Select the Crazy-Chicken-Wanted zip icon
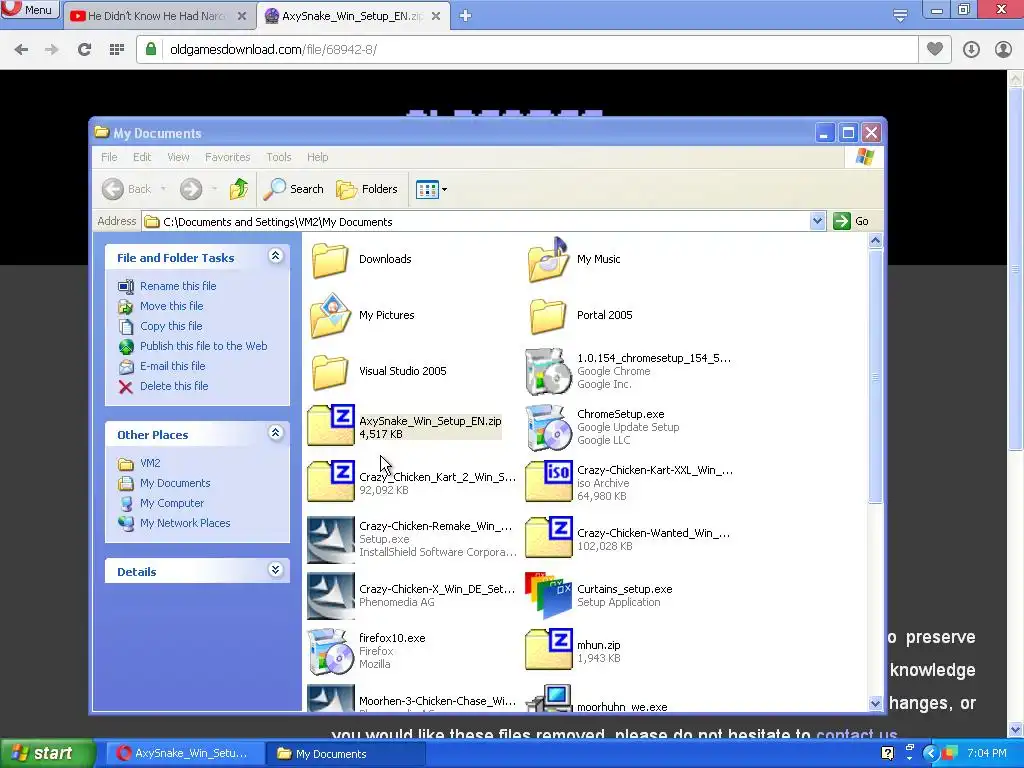Viewport: 1024px width, 768px height. click(x=549, y=537)
